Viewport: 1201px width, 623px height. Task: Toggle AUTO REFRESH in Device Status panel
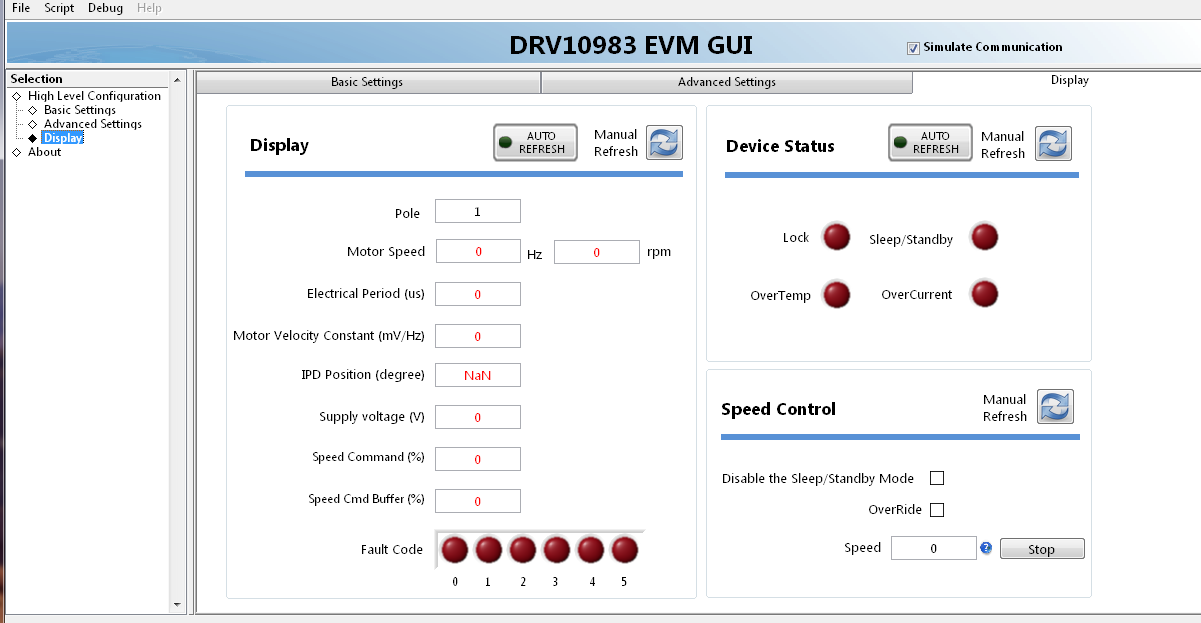[x=930, y=142]
